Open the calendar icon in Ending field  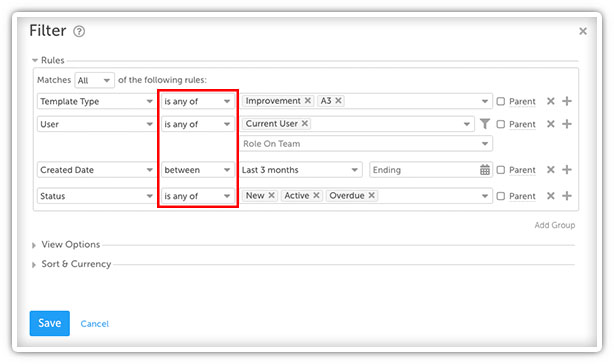[485, 170]
